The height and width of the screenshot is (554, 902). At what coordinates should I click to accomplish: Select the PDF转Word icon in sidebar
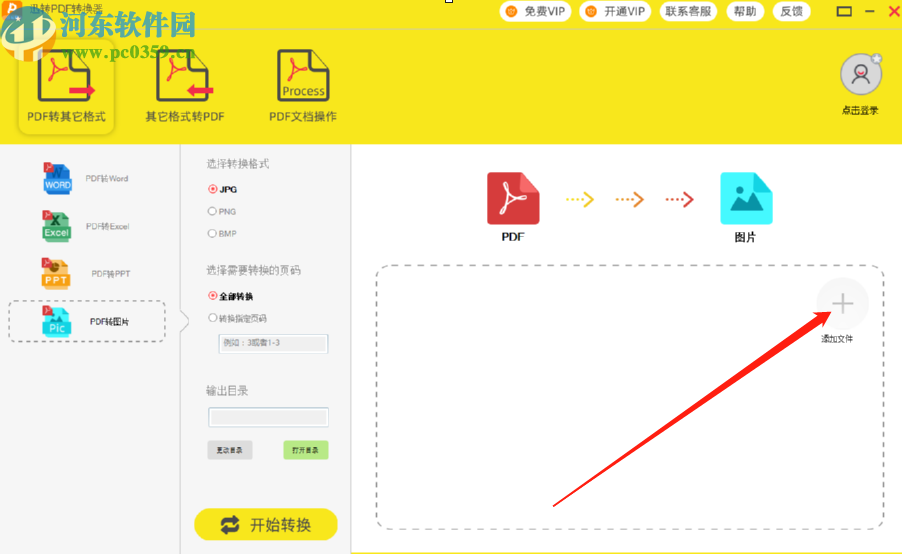click(x=57, y=178)
